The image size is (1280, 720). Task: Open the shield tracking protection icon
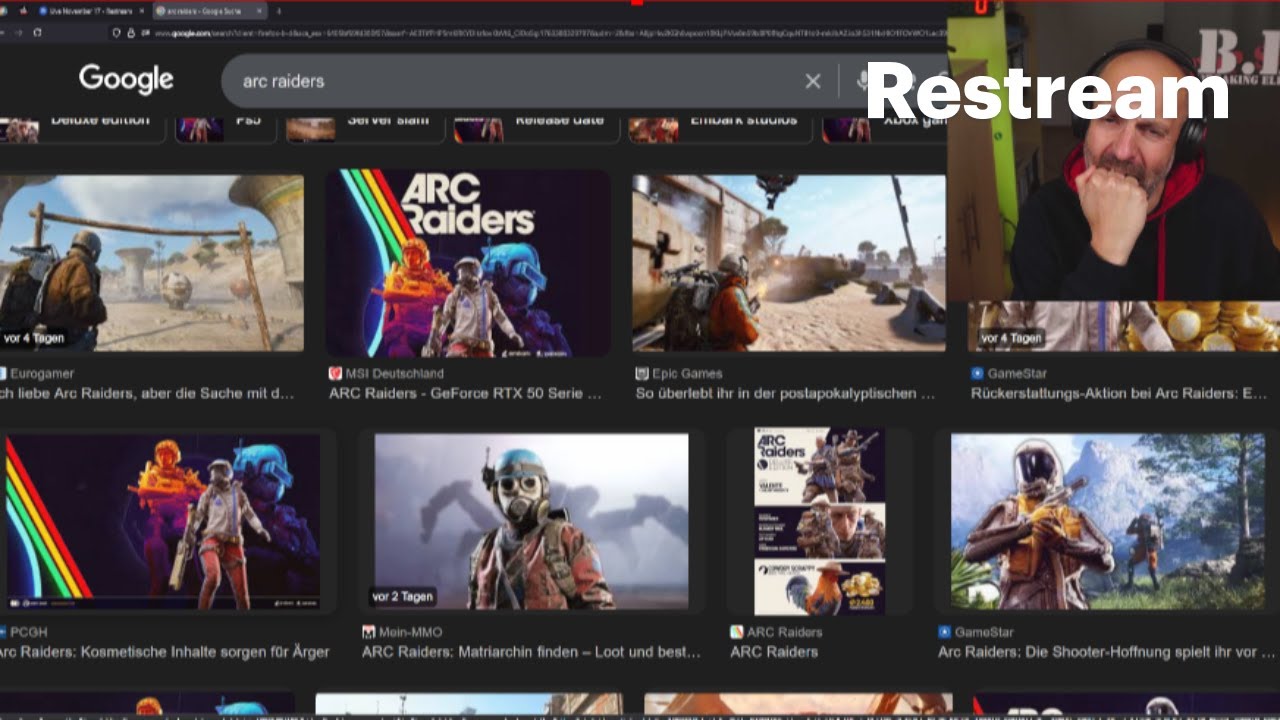[x=117, y=33]
